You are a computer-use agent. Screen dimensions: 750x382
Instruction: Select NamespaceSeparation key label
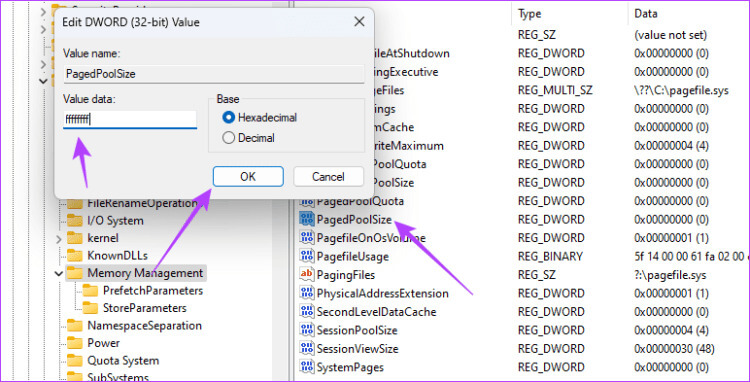tap(144, 326)
